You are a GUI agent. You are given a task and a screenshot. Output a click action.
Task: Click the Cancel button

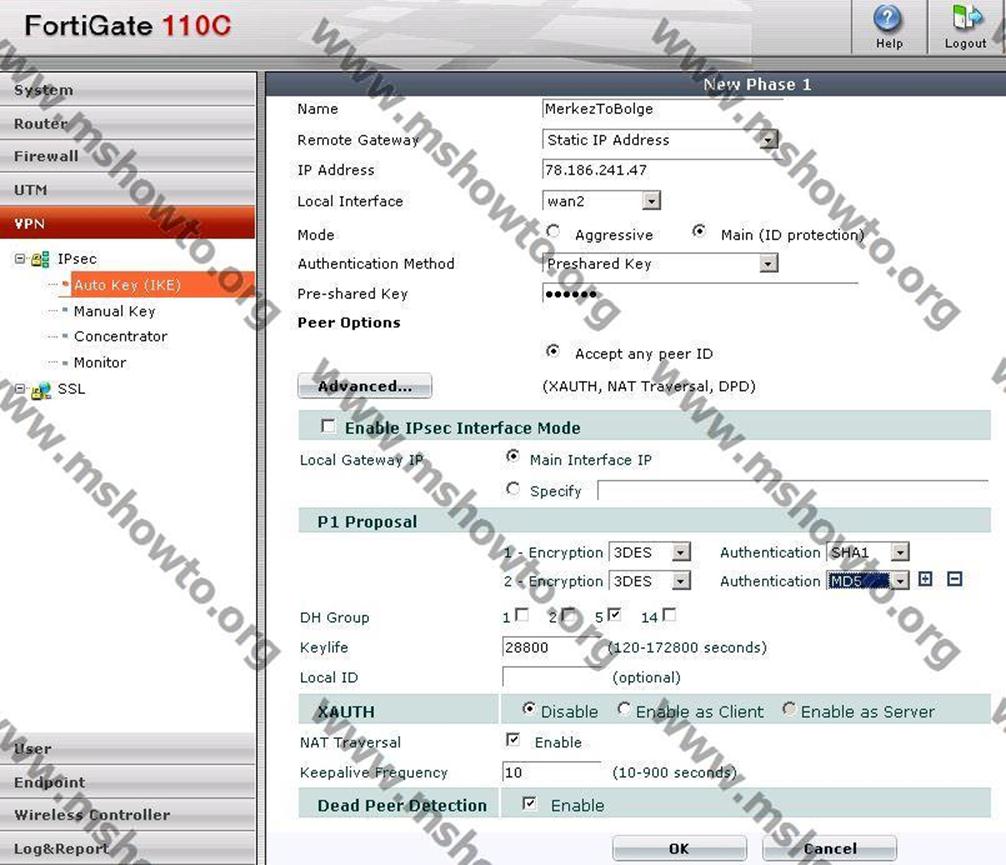829,848
